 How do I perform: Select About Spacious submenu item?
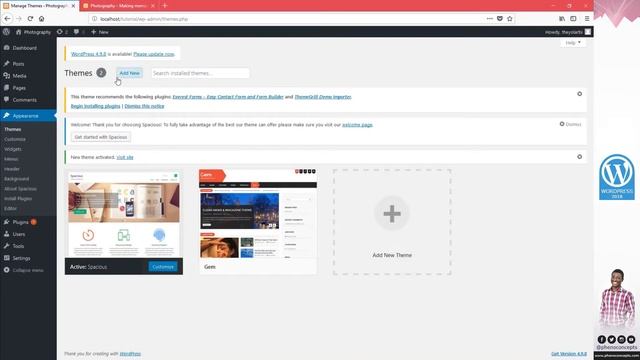[20, 189]
